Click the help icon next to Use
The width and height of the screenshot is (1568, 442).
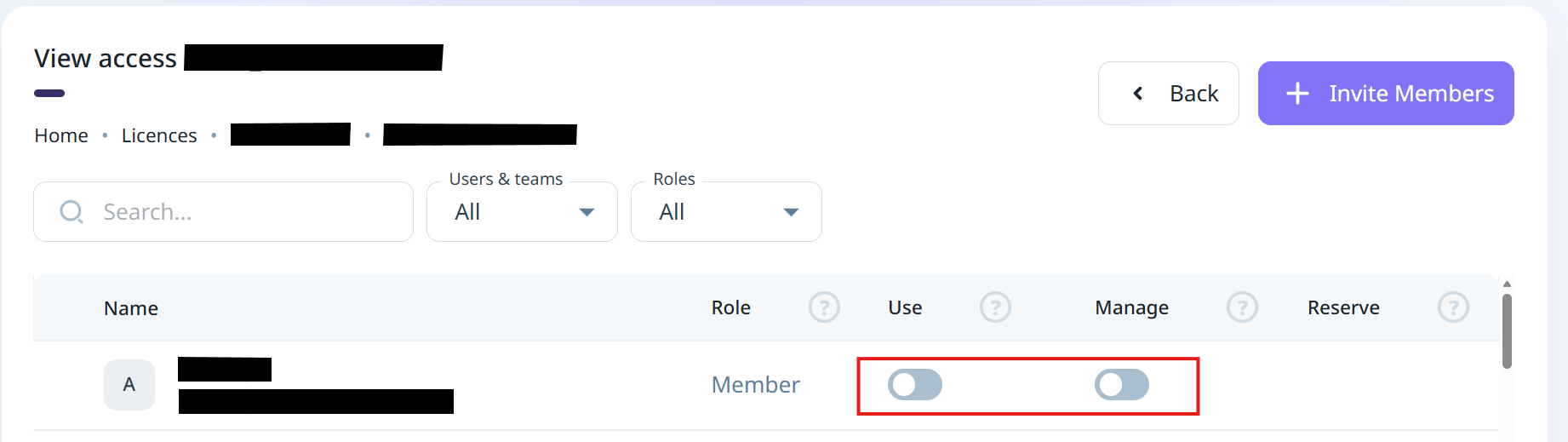coord(995,307)
